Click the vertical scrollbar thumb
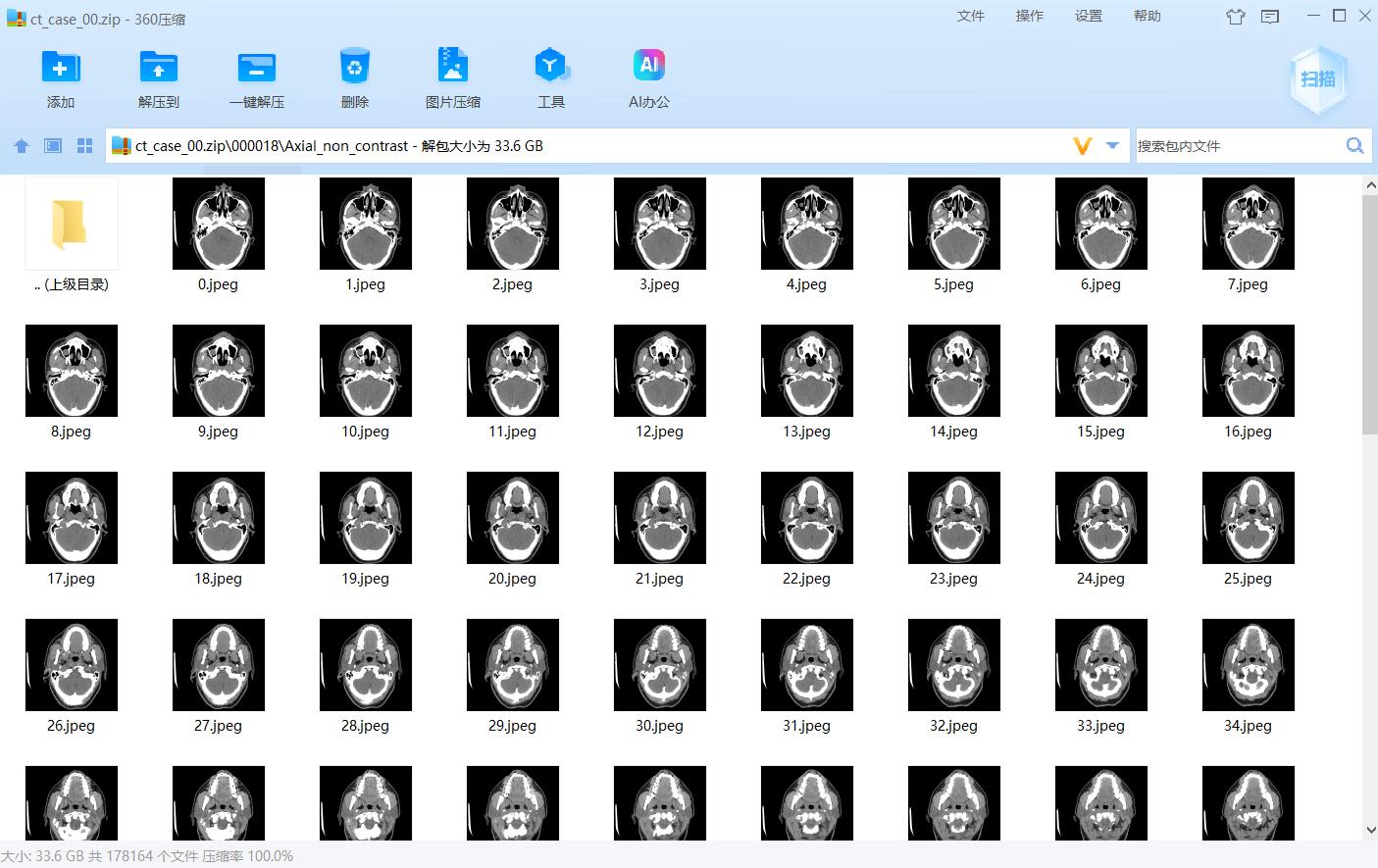The width and height of the screenshot is (1378, 868). (x=1370, y=314)
